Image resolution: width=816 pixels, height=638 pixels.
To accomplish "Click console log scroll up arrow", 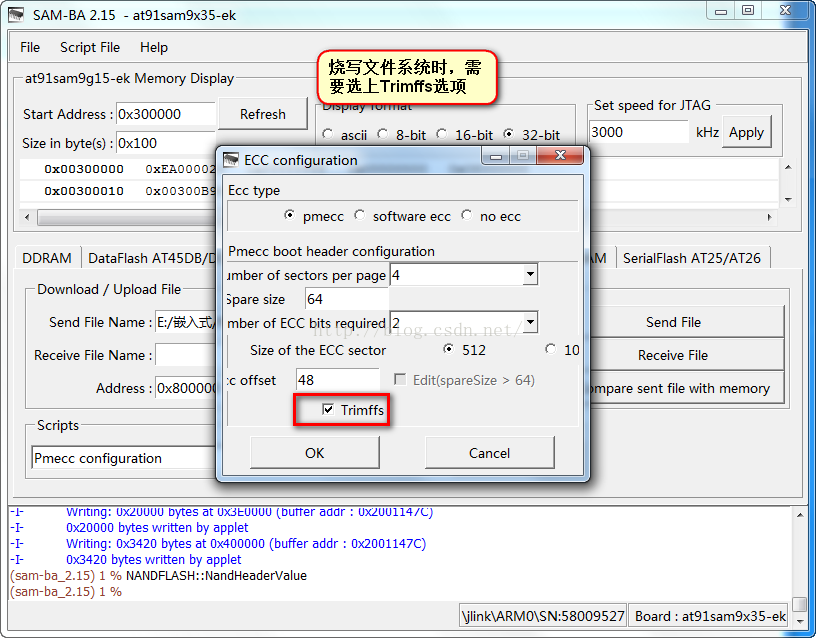I will [799, 515].
